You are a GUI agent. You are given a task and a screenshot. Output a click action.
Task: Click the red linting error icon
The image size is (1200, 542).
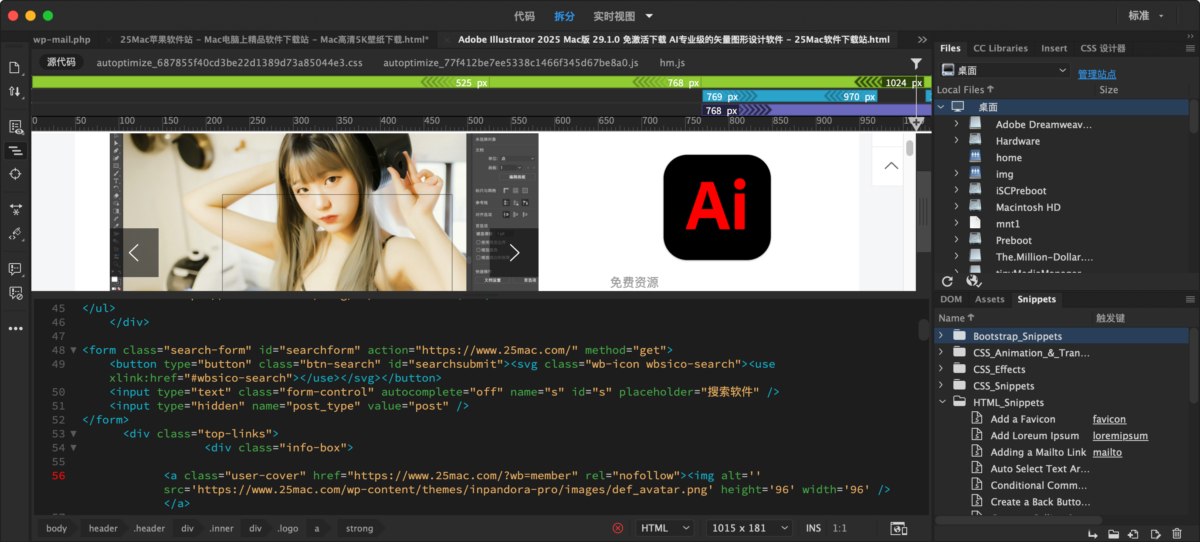pos(618,528)
